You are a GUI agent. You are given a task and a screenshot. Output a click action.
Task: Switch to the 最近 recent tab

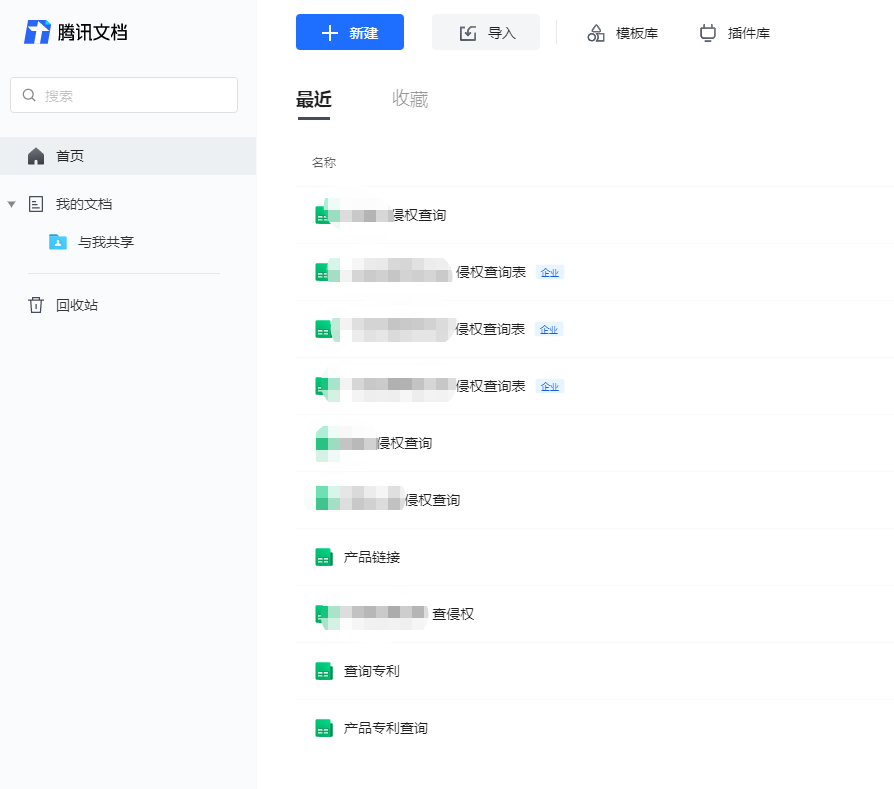pos(314,98)
